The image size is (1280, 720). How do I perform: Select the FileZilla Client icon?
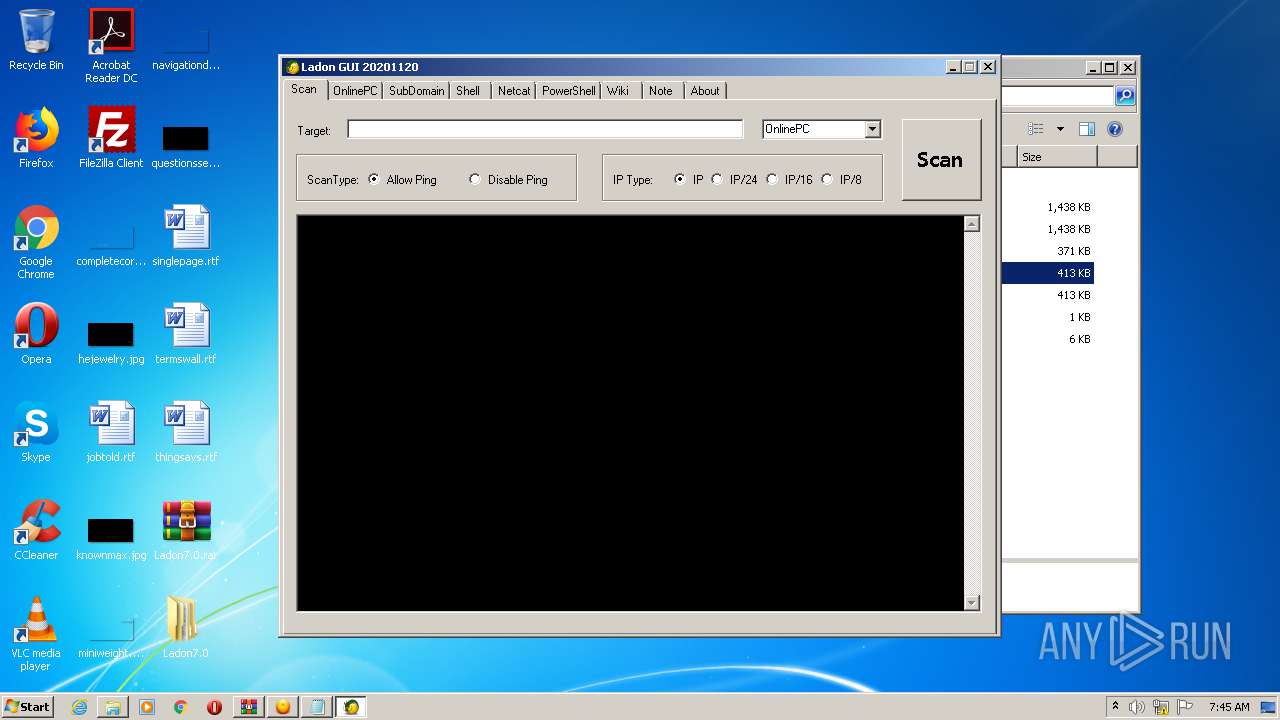(111, 138)
